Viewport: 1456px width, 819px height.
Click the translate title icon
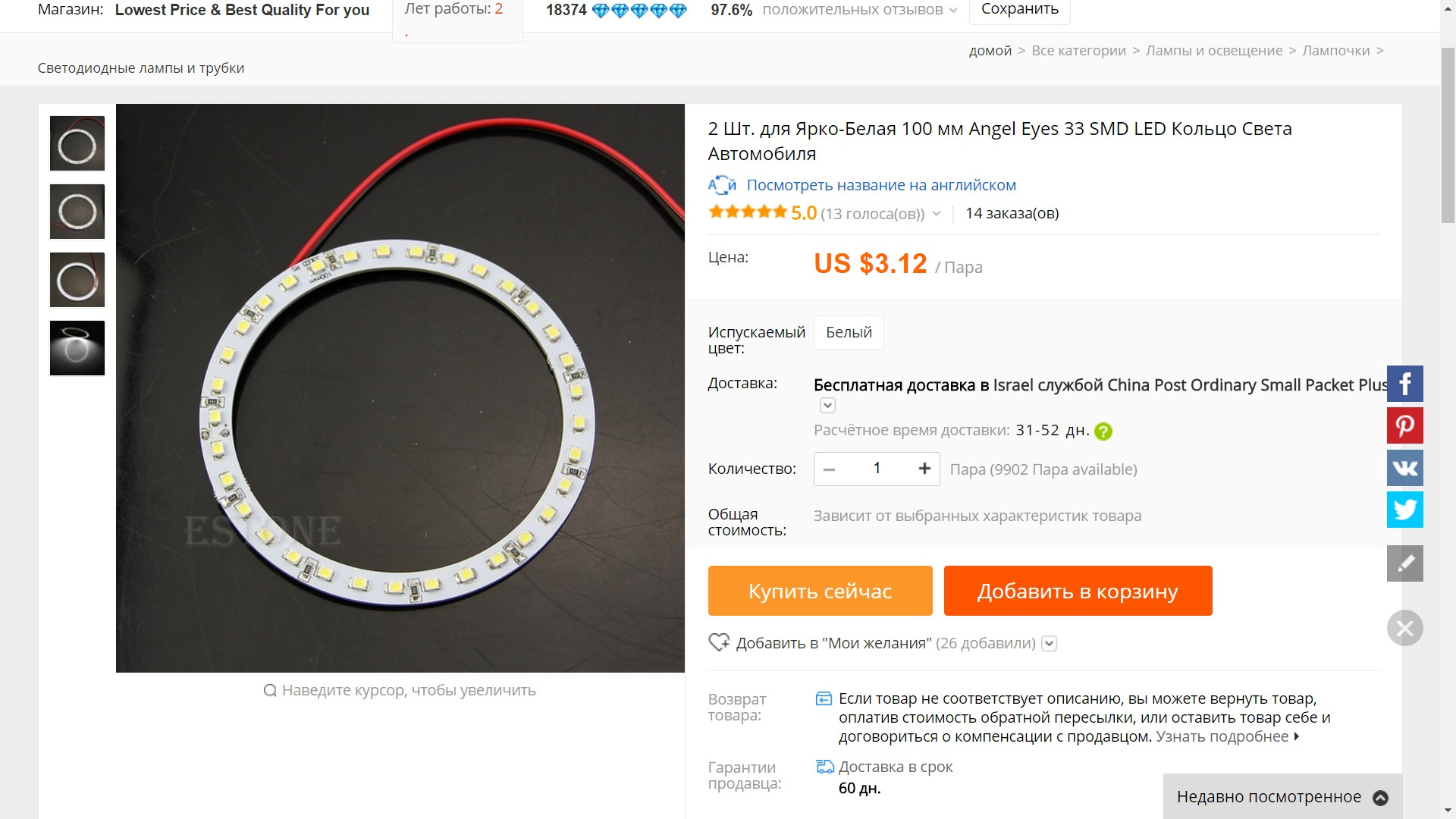(x=722, y=185)
